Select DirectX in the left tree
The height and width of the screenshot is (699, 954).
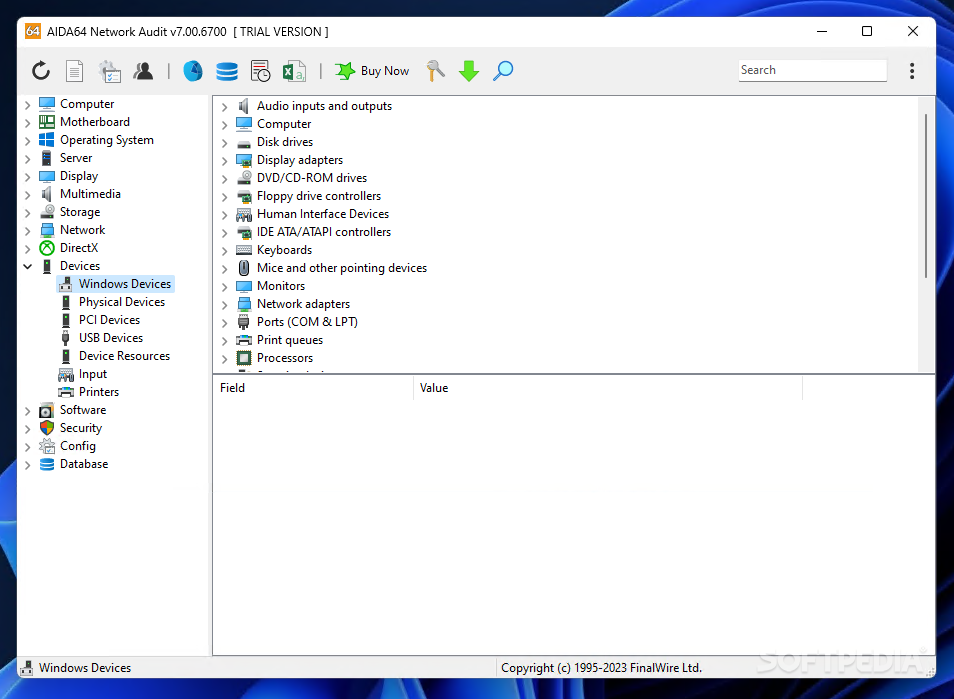(x=78, y=248)
